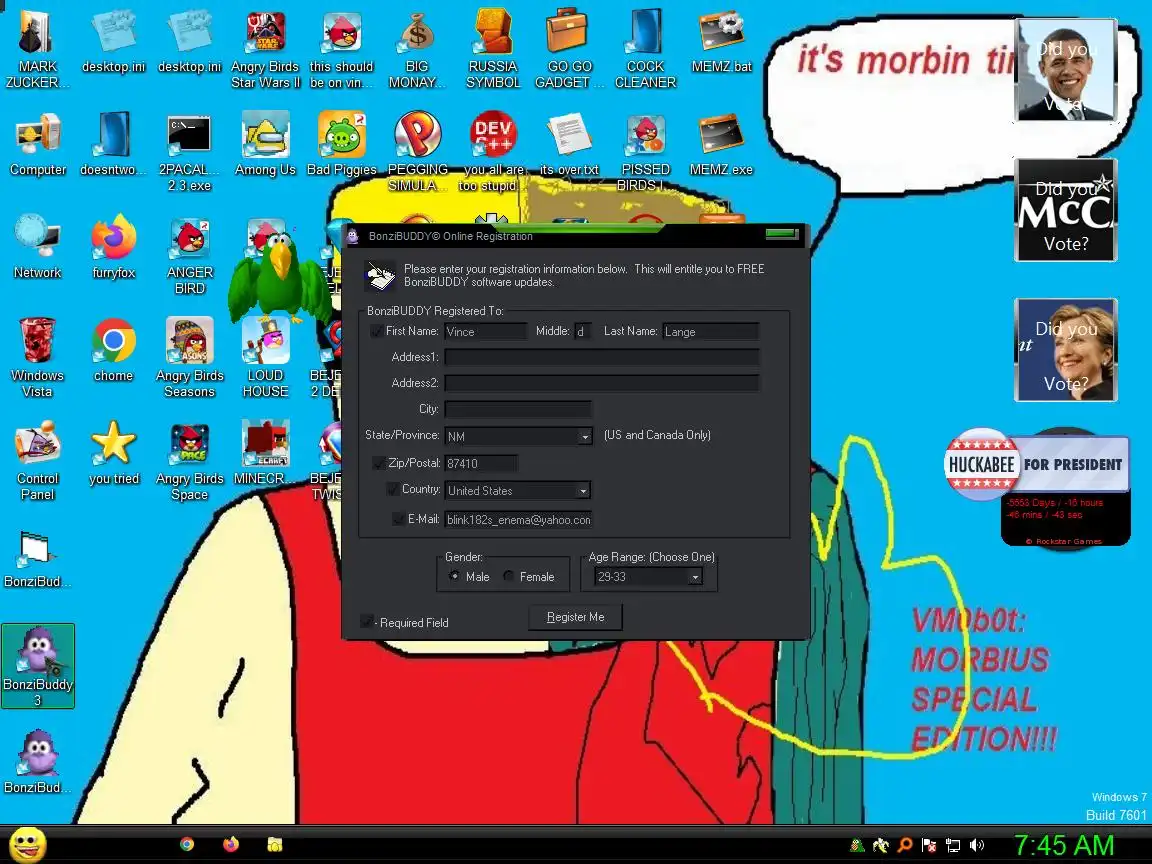Expand the Country dropdown showing United States
Screen dimensions: 1152x864
pyautogui.click(x=583, y=490)
